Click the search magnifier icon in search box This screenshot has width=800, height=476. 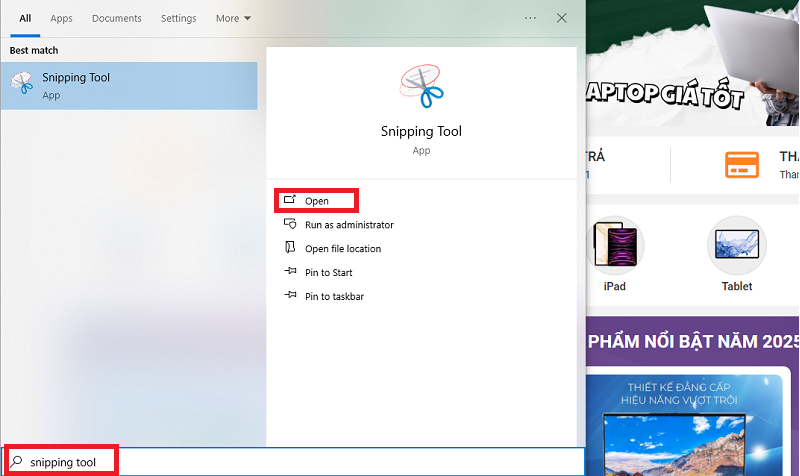coord(17,462)
